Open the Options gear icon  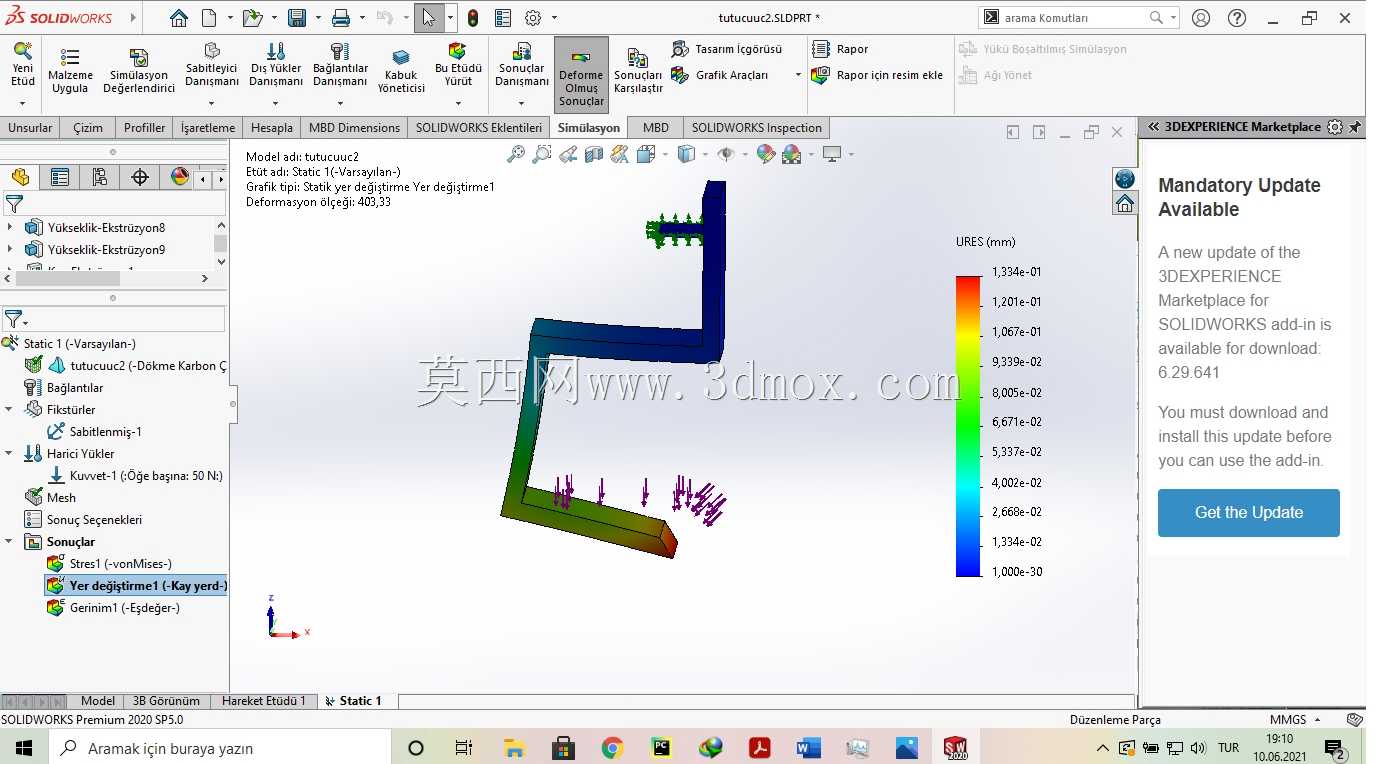point(533,18)
